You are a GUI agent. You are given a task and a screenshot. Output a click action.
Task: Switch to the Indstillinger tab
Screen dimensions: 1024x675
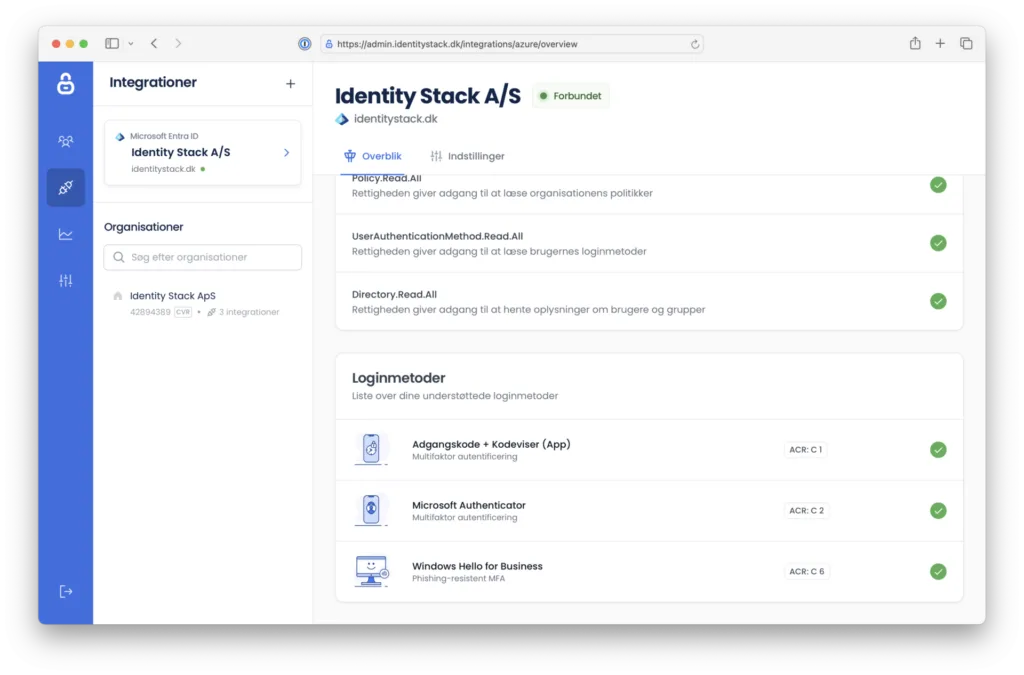[467, 156]
